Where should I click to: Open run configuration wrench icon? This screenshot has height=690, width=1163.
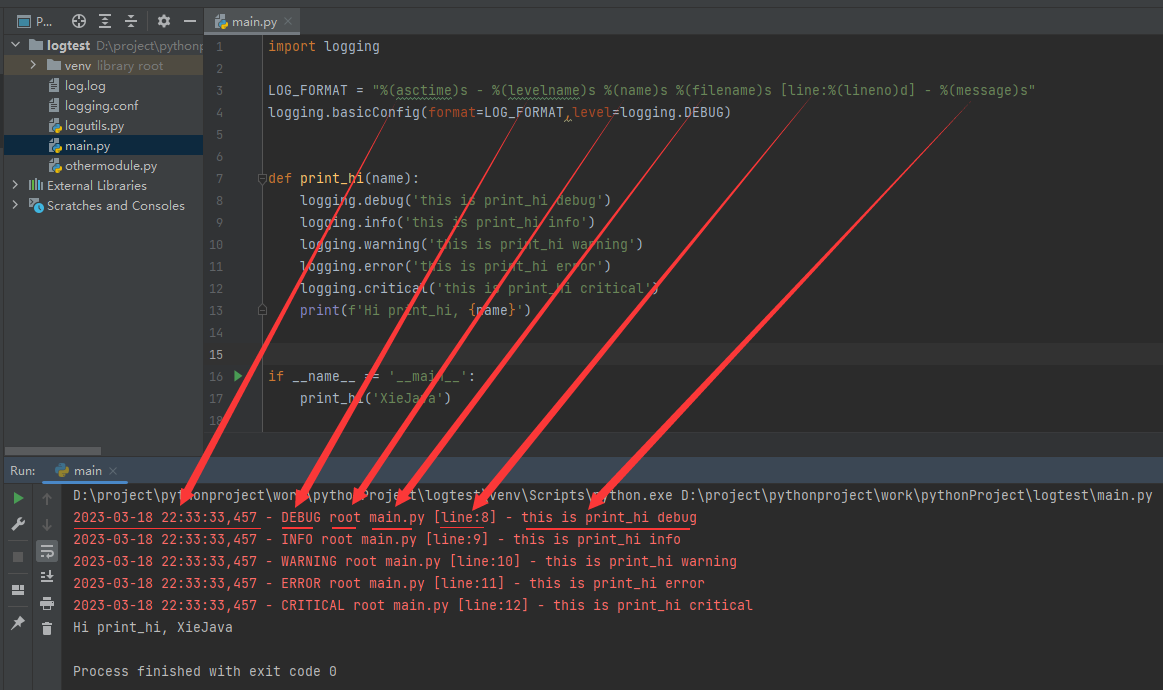pyautogui.click(x=18, y=524)
